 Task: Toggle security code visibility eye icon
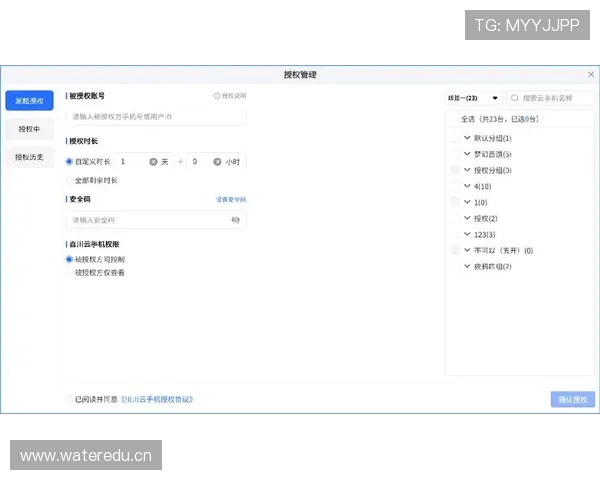click(x=236, y=220)
